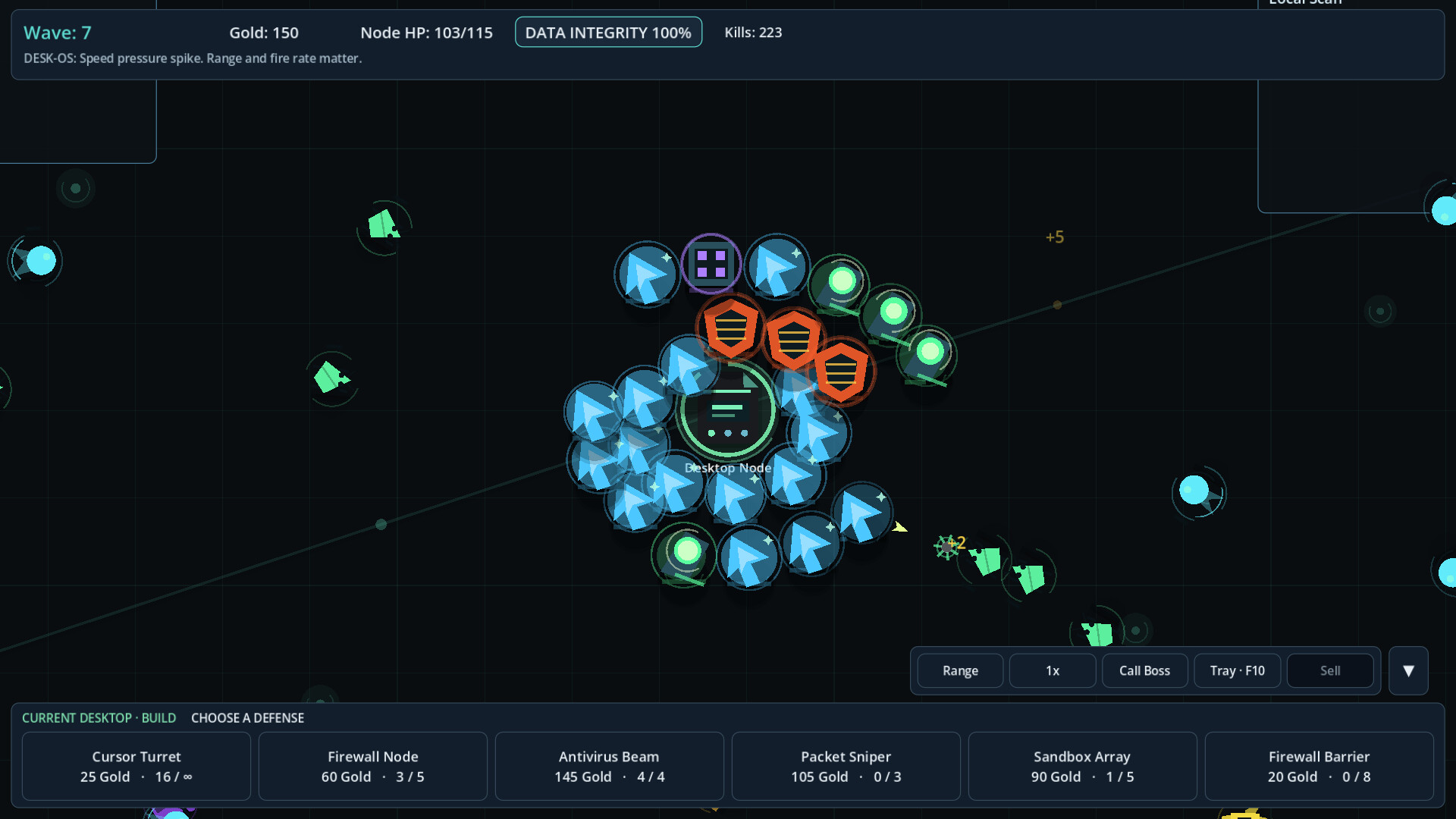
Task: Click the Desktop Node core
Action: coord(727,412)
